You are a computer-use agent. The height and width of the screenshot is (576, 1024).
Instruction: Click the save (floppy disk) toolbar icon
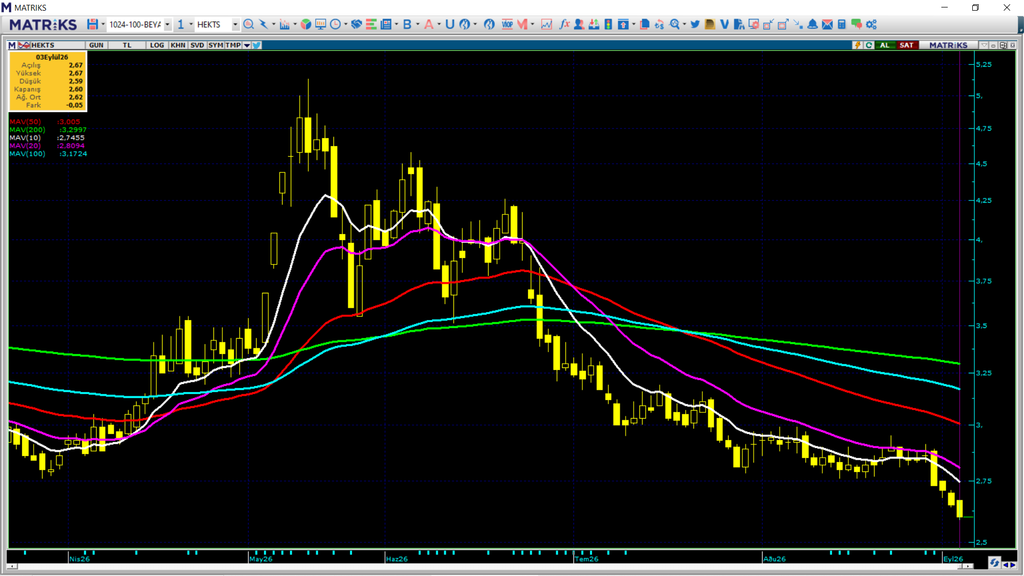click(x=92, y=24)
